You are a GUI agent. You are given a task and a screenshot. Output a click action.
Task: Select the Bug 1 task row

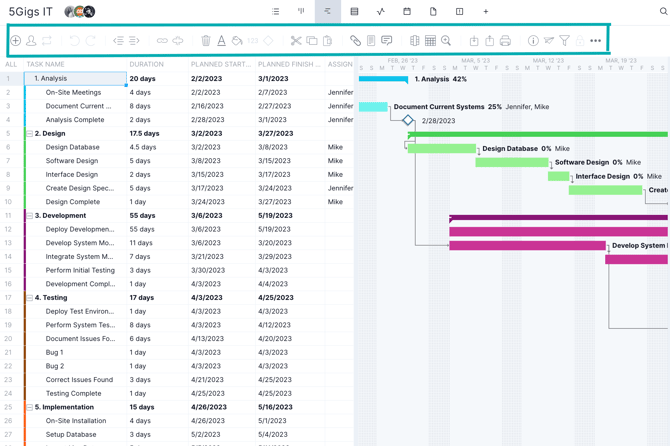point(177,352)
